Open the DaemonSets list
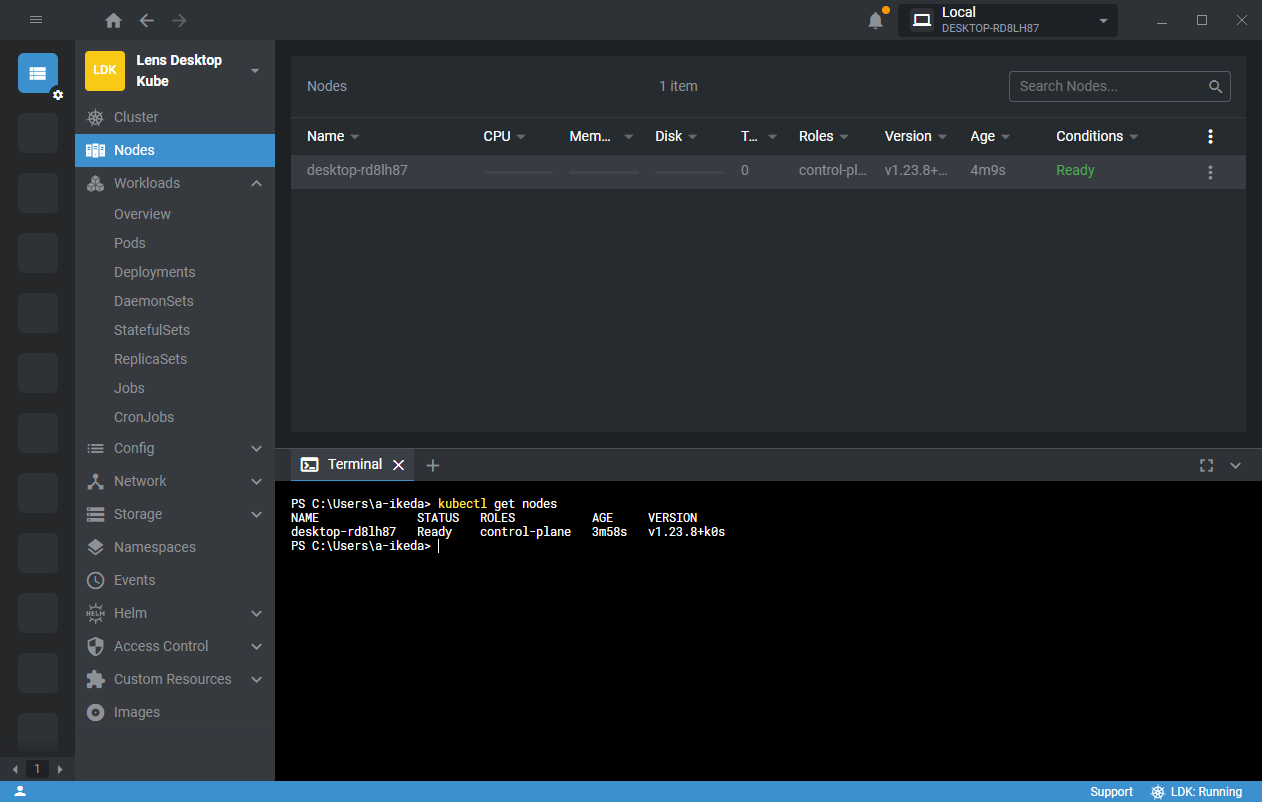The height and width of the screenshot is (802, 1262). tap(154, 301)
